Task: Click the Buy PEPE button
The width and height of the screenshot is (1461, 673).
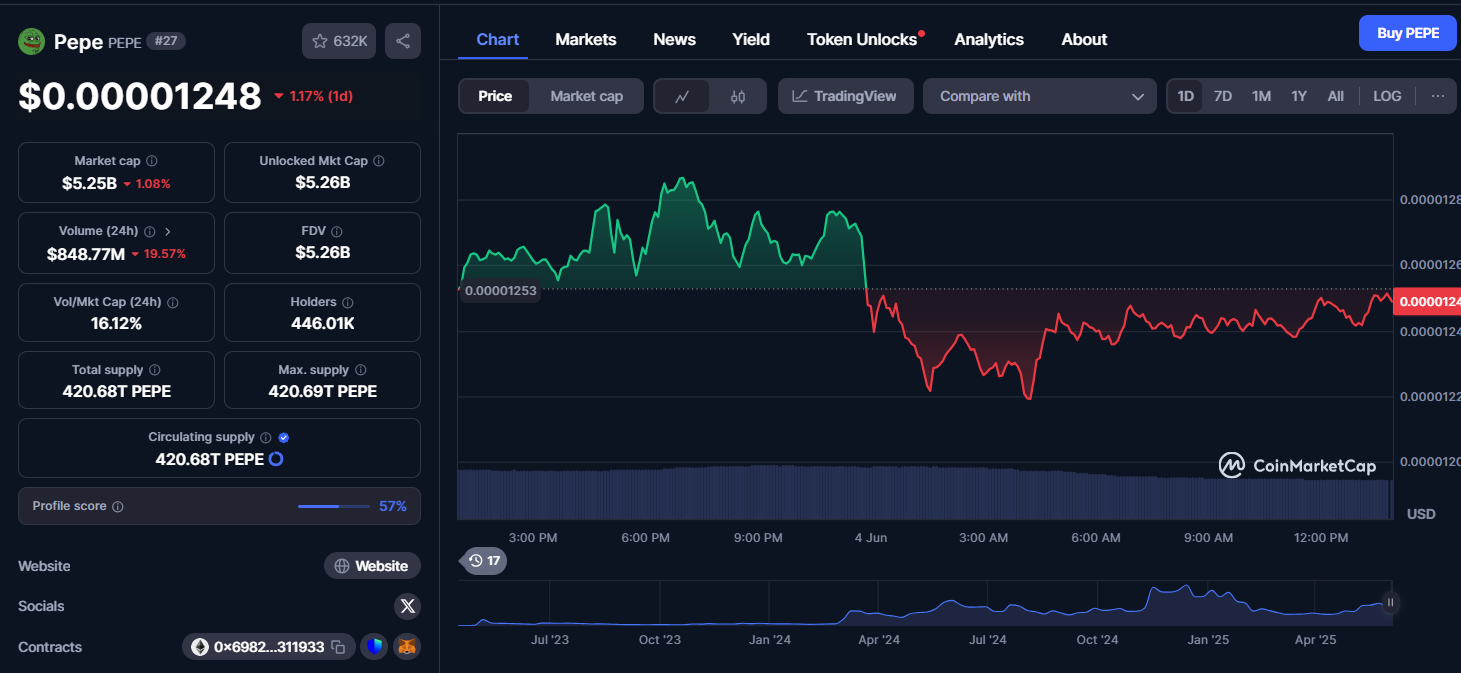Action: pos(1408,33)
